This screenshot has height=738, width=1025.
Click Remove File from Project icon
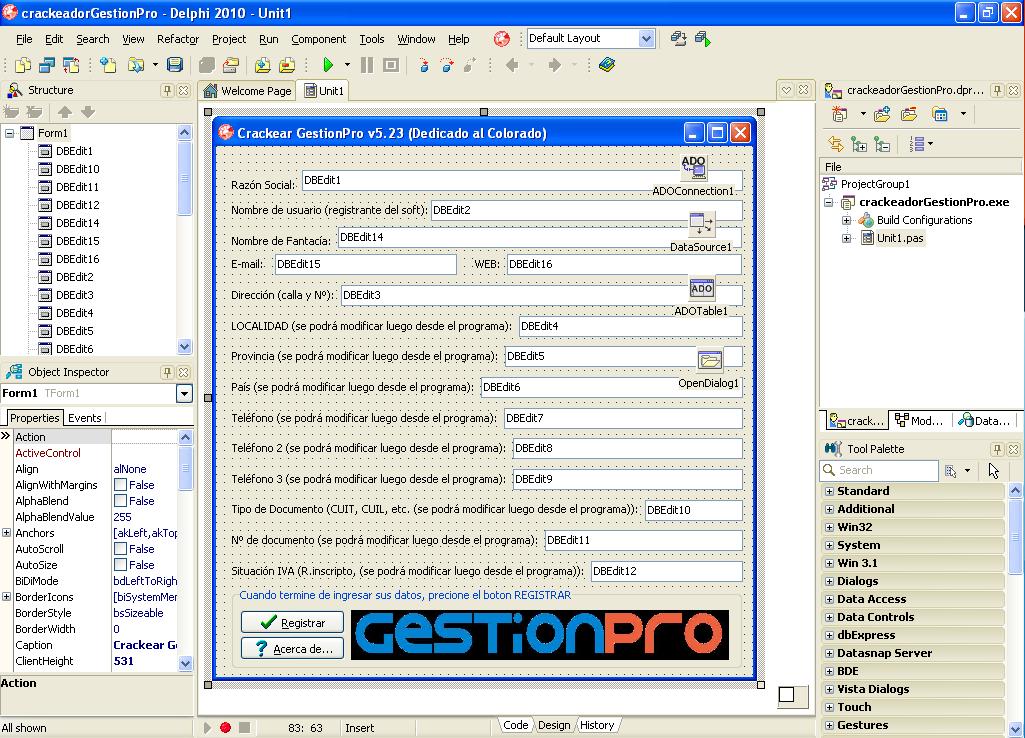[x=287, y=65]
